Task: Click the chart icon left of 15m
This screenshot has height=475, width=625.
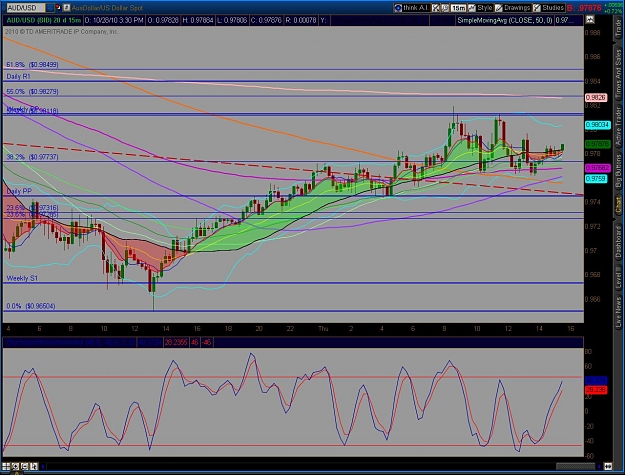Action: tap(445, 8)
